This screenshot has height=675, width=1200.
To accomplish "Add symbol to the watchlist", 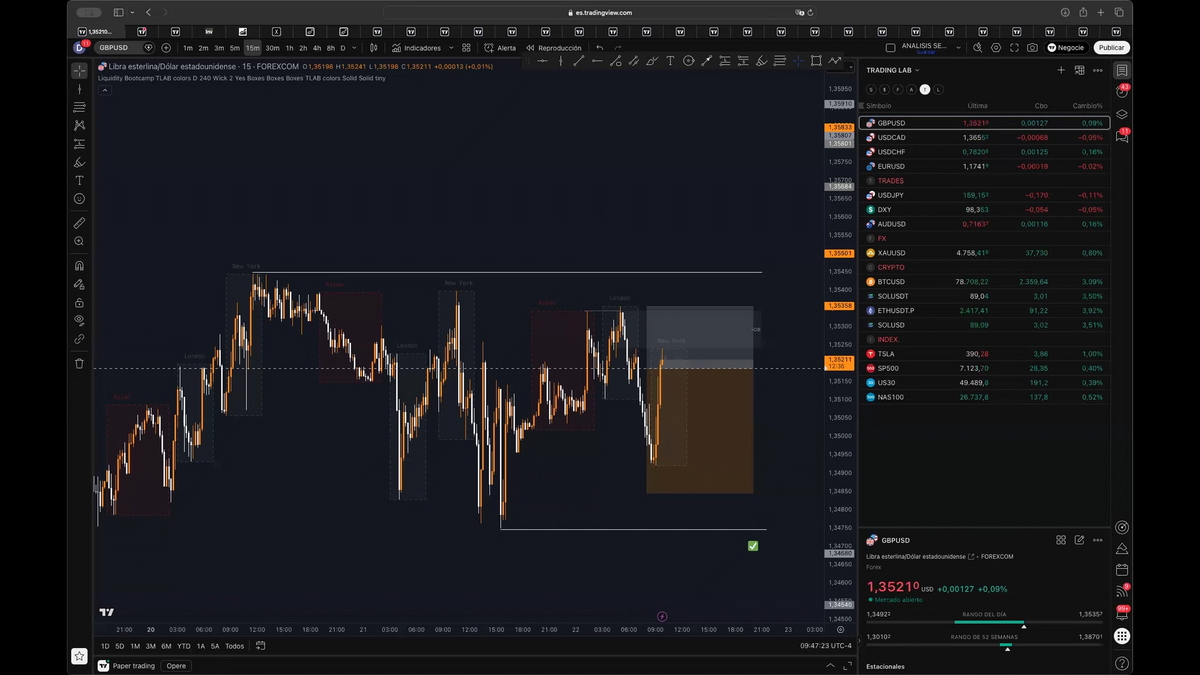I will point(1061,70).
